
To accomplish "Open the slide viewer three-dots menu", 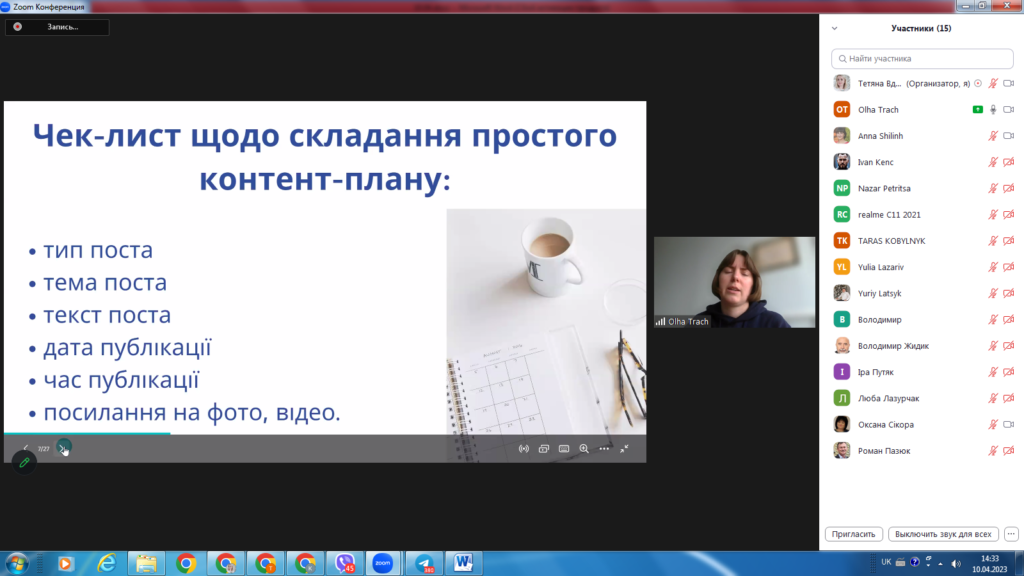I will 604,449.
